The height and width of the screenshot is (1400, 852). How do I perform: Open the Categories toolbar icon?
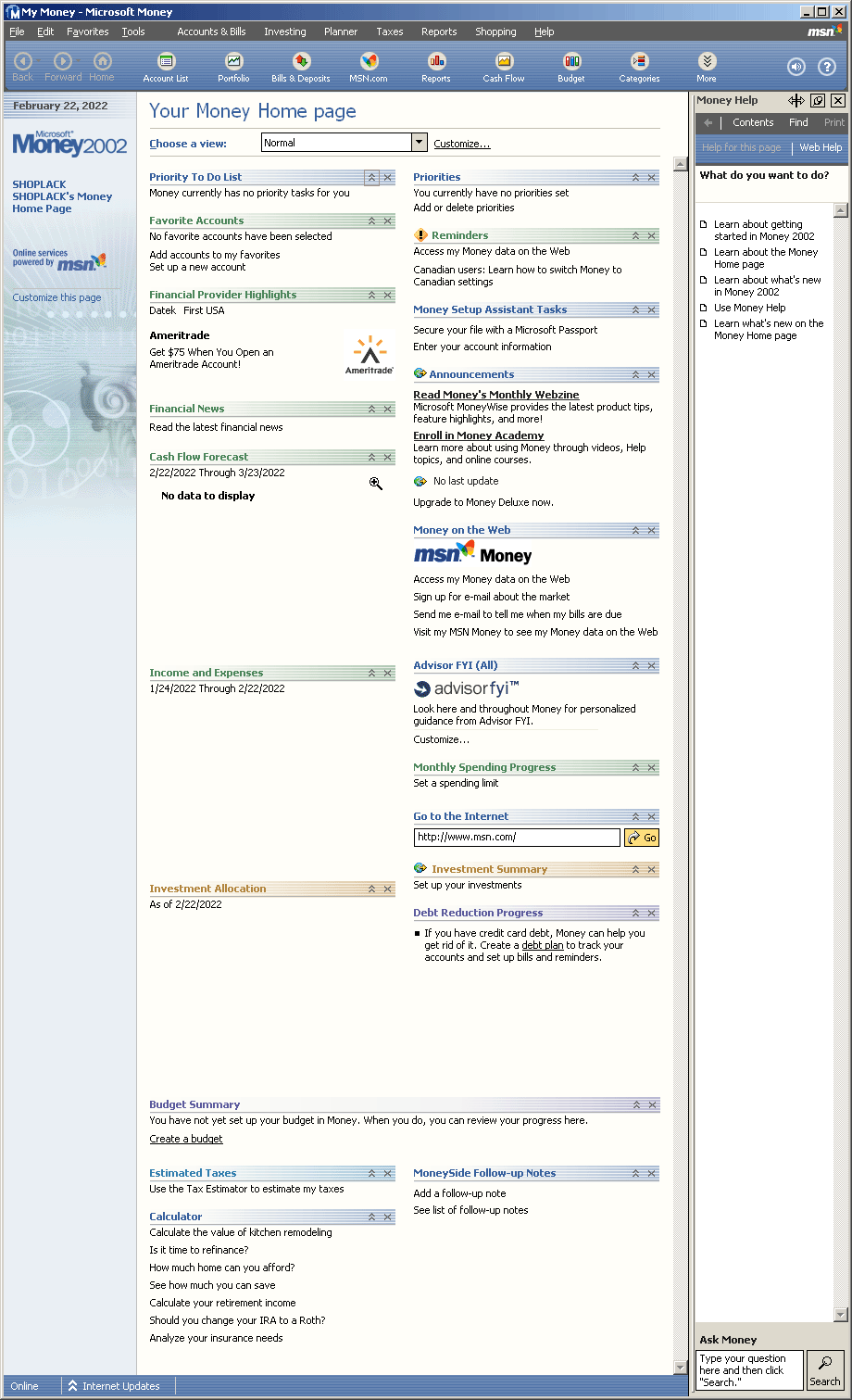click(639, 68)
